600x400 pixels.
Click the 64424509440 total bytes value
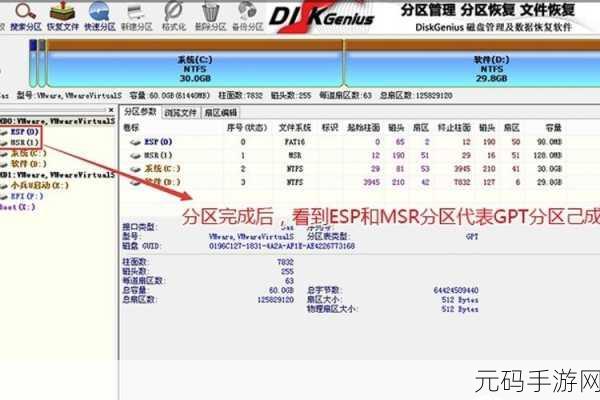456,291
